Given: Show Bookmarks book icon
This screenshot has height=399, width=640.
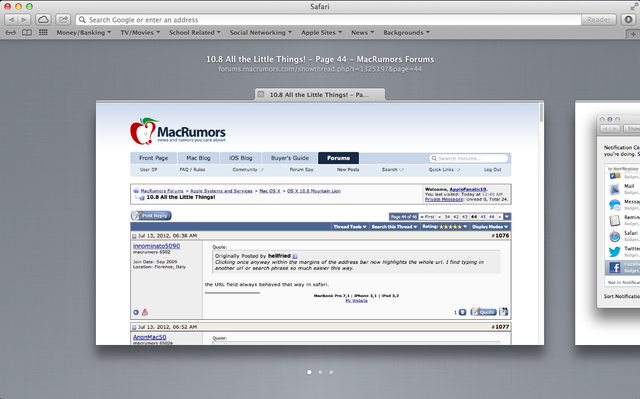Looking at the screenshot, I should [x=27, y=33].
